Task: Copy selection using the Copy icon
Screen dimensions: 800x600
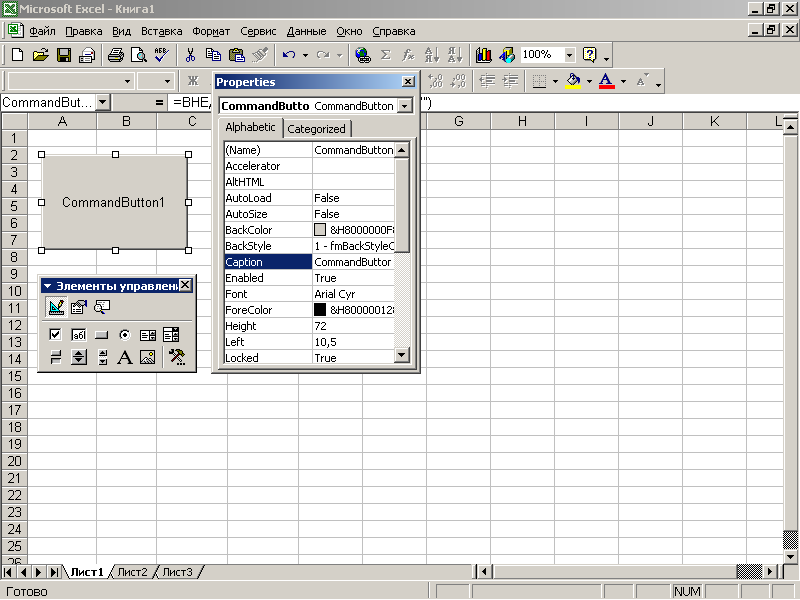Action: point(213,55)
